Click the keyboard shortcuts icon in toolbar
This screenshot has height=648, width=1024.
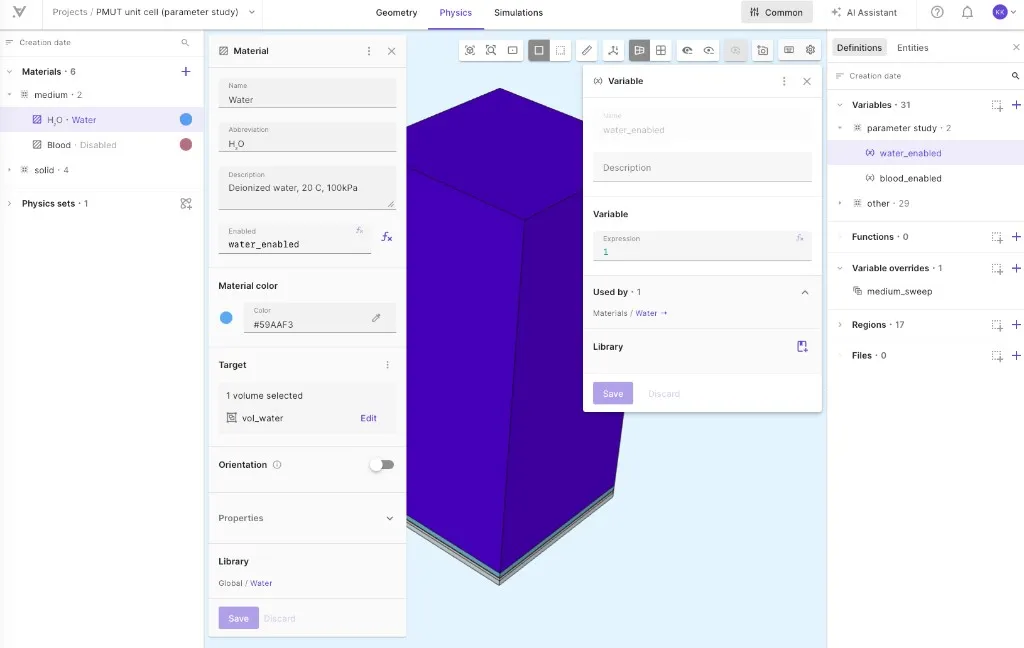(x=789, y=50)
